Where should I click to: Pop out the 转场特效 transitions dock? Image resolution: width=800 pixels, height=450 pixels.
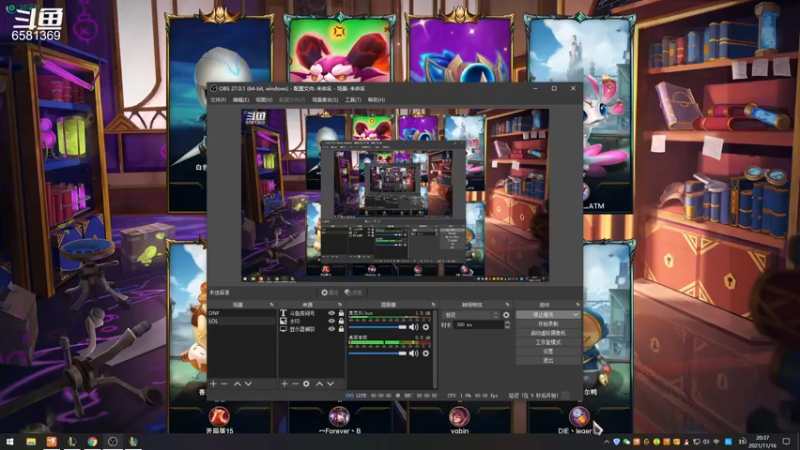(x=507, y=305)
